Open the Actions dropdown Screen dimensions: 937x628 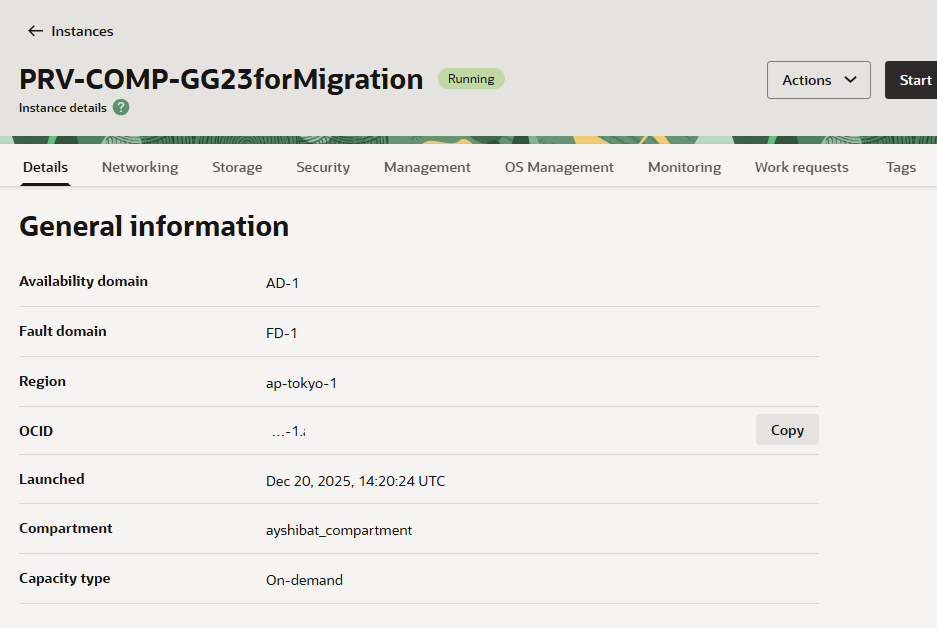point(819,80)
